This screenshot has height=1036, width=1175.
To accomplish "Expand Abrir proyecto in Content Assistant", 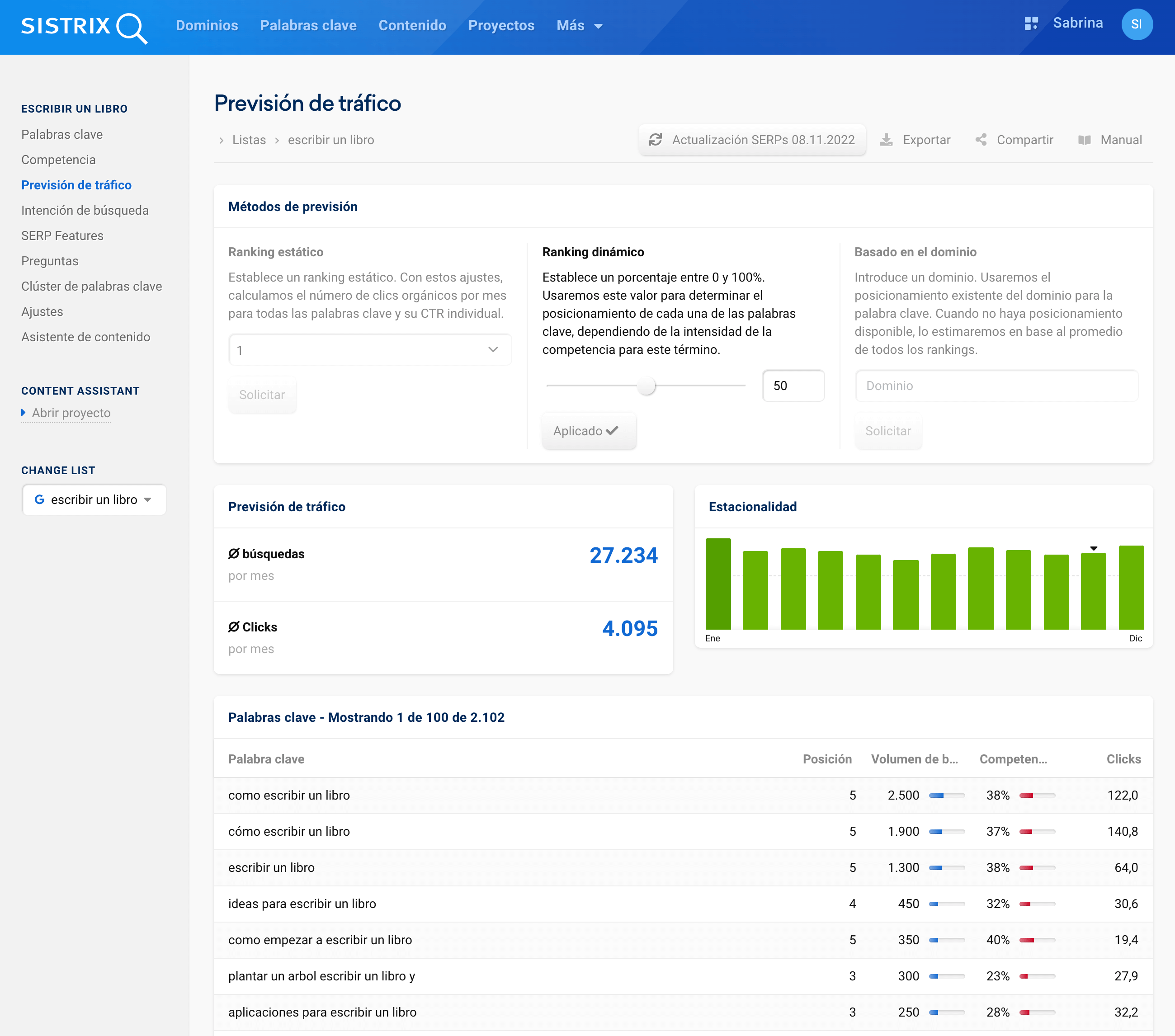I will point(71,413).
